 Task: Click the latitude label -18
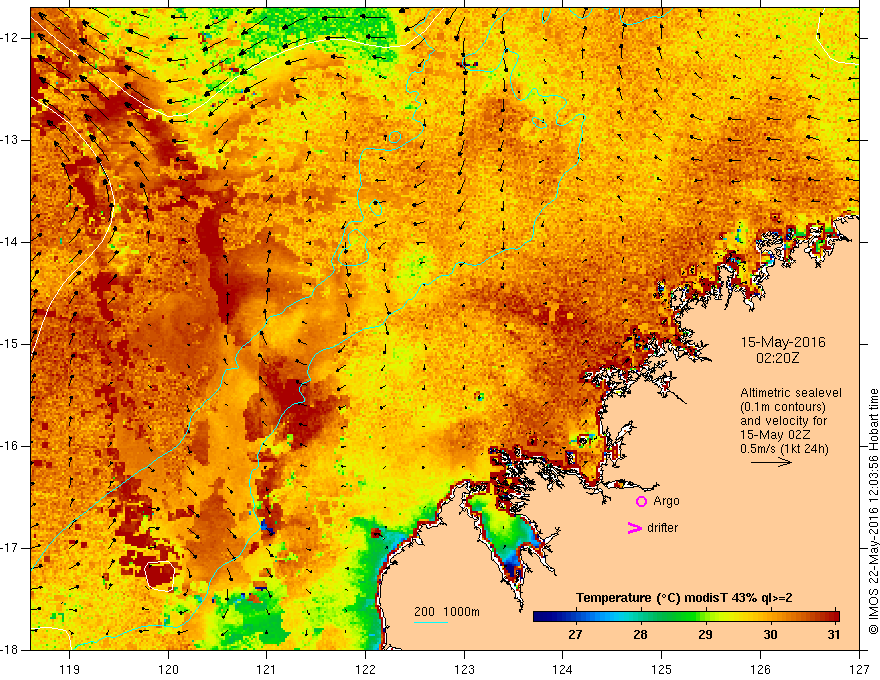10,650
